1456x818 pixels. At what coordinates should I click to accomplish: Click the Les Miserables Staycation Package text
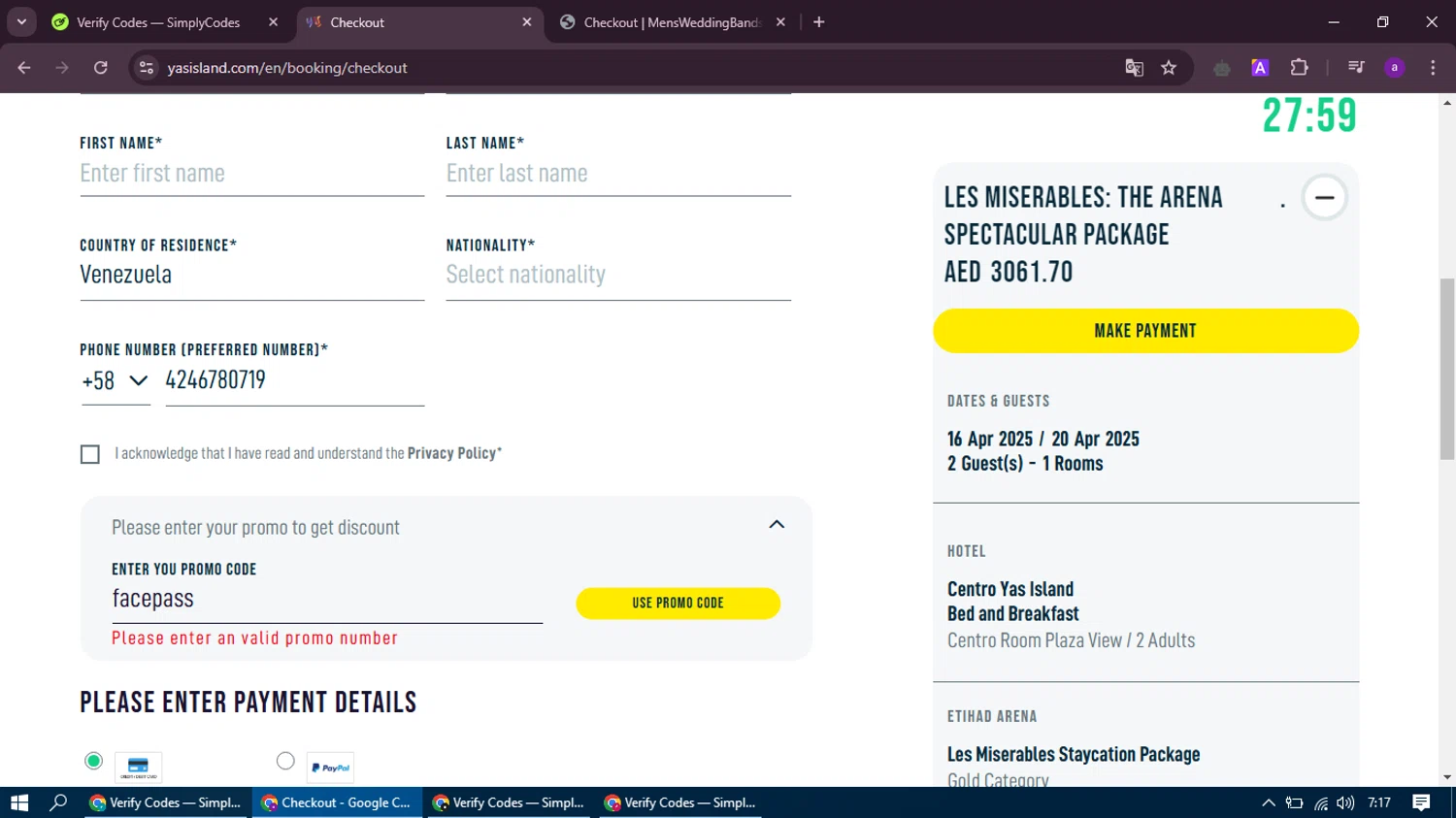pyautogui.click(x=1074, y=754)
